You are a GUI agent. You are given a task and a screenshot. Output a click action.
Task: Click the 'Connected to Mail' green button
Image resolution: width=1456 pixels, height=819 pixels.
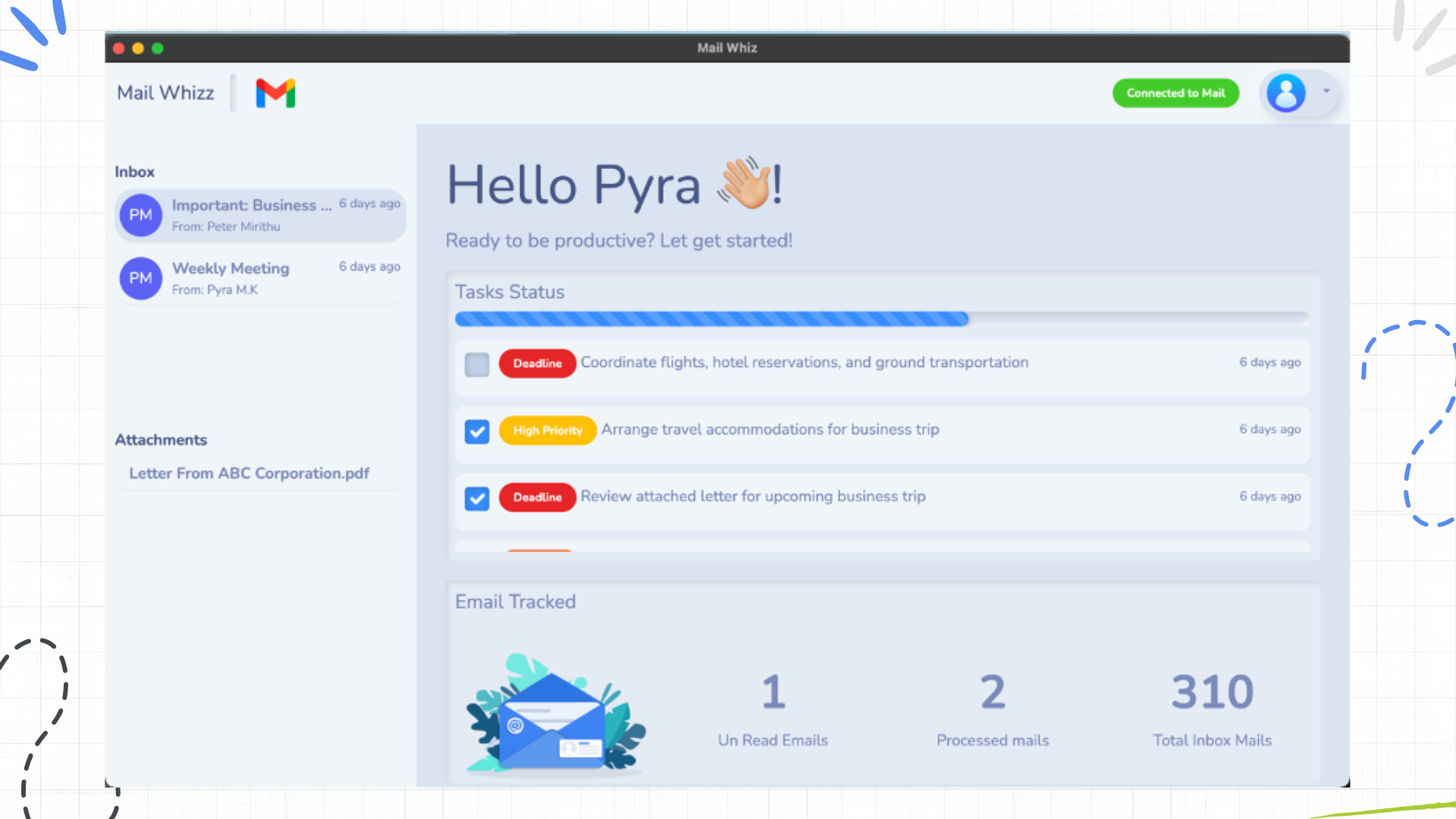point(1175,92)
